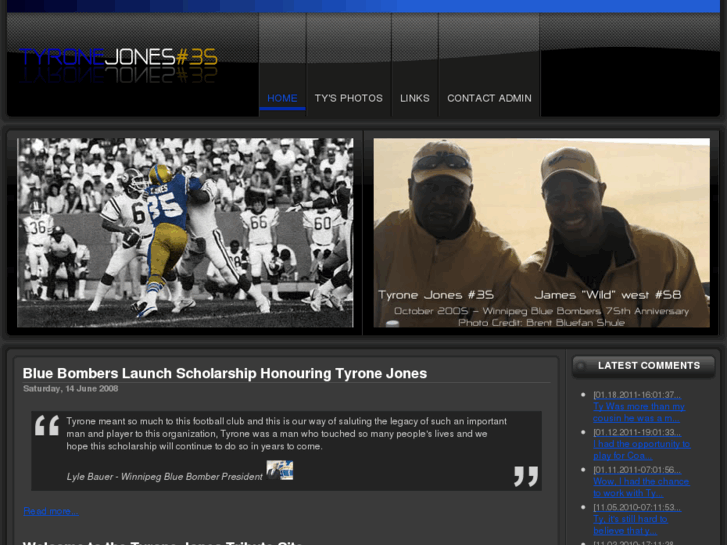Open the HOME menu item
The image size is (727, 545).
(282, 98)
